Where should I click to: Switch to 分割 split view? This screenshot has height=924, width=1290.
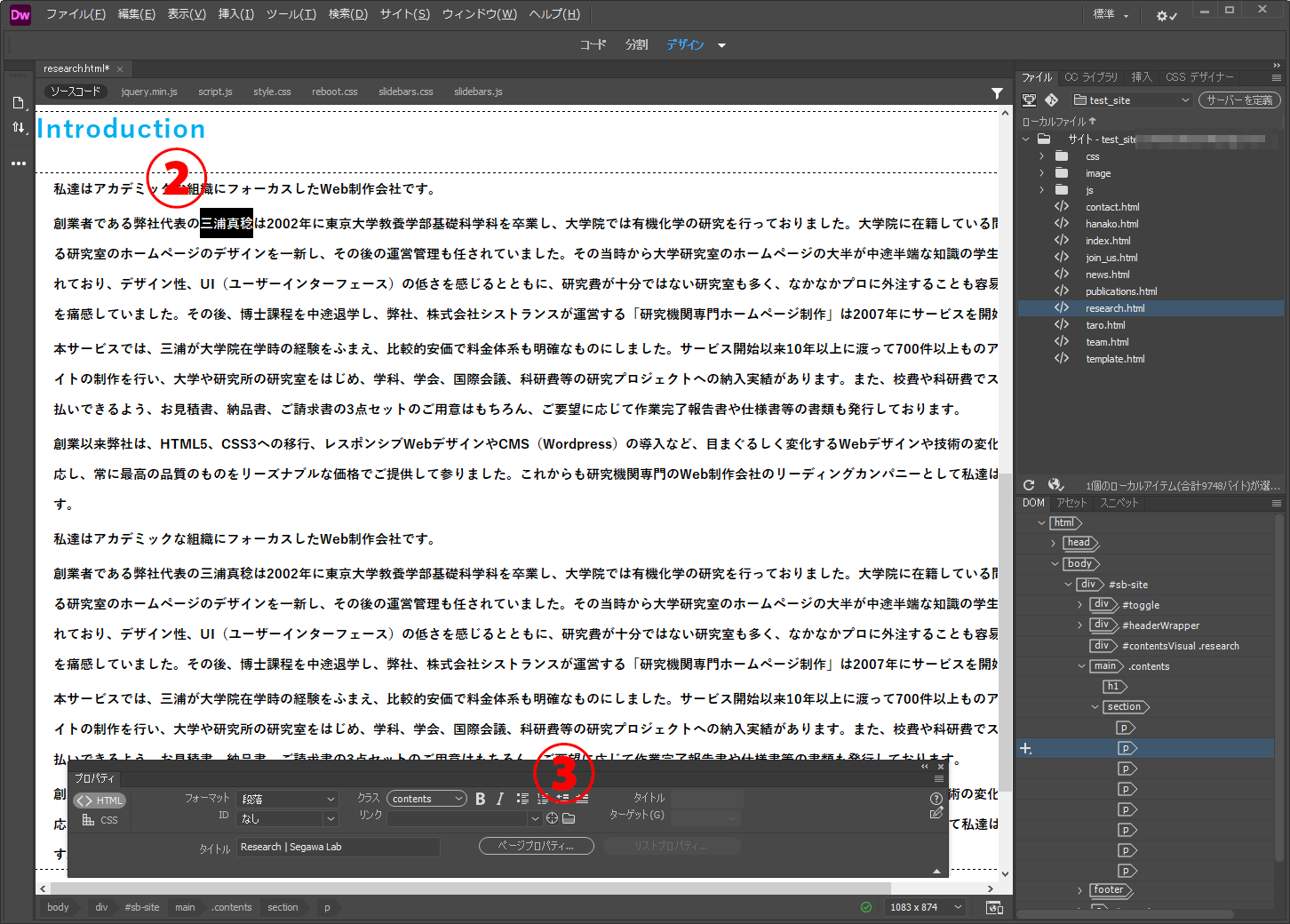point(637,44)
